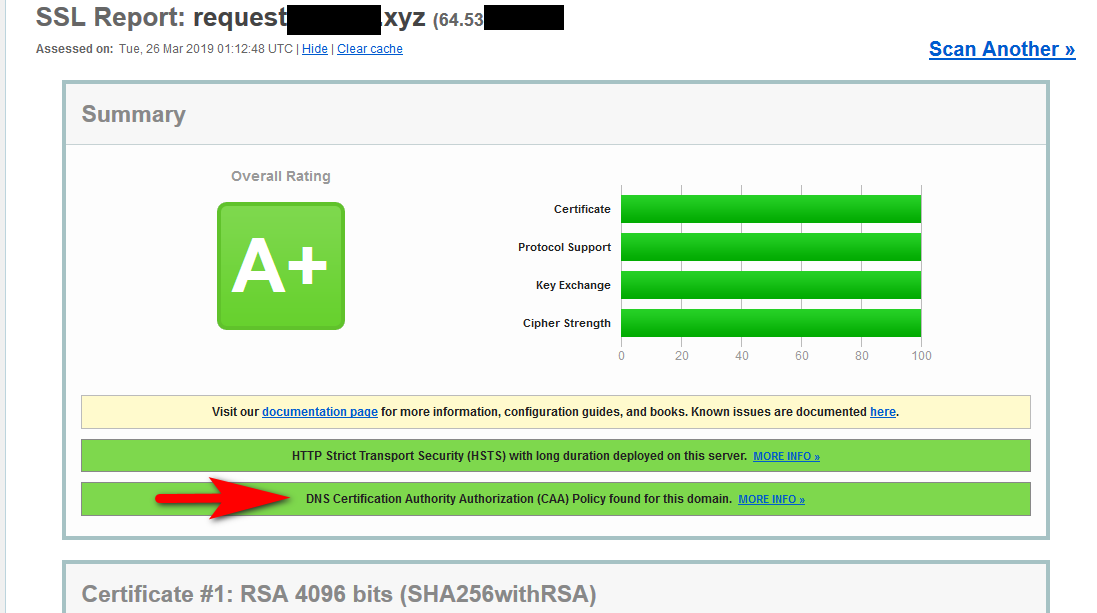Open MORE INFO on the CAA policy banner
Screen dimensions: 1097x613
tap(770, 499)
